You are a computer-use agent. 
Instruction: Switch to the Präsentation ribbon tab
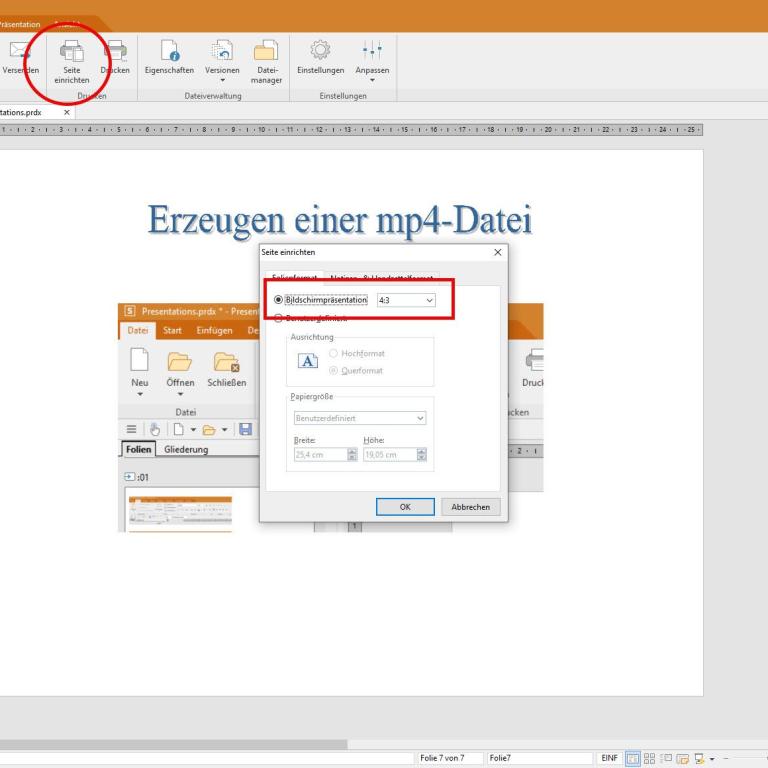coord(20,23)
